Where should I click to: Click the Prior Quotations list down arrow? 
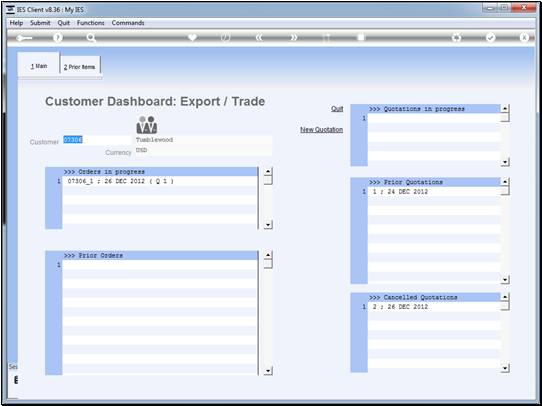[x=505, y=280]
